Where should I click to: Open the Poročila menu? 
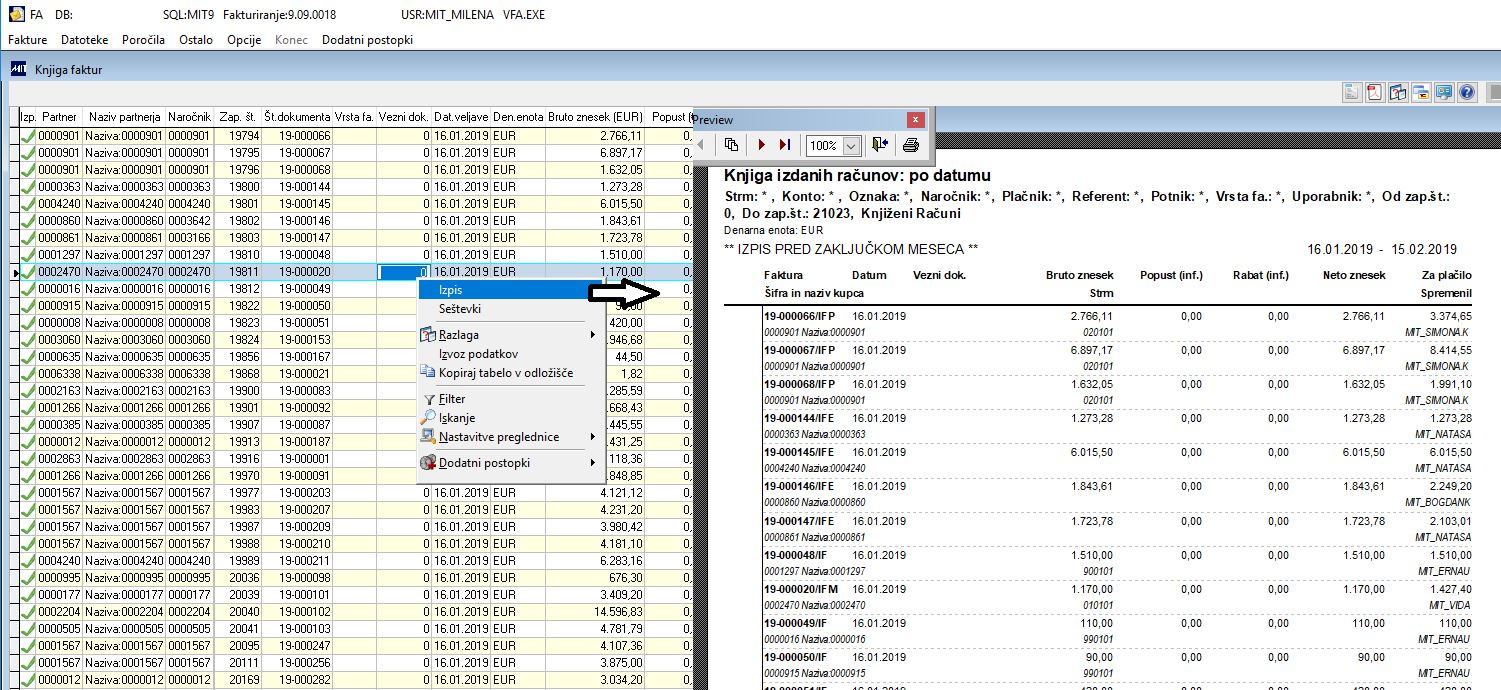pyautogui.click(x=143, y=40)
